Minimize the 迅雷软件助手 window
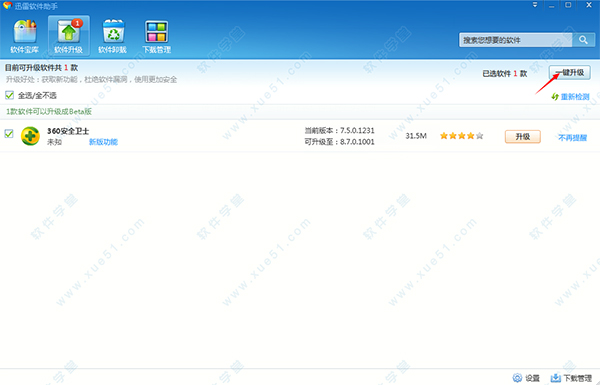 tap(551, 5)
